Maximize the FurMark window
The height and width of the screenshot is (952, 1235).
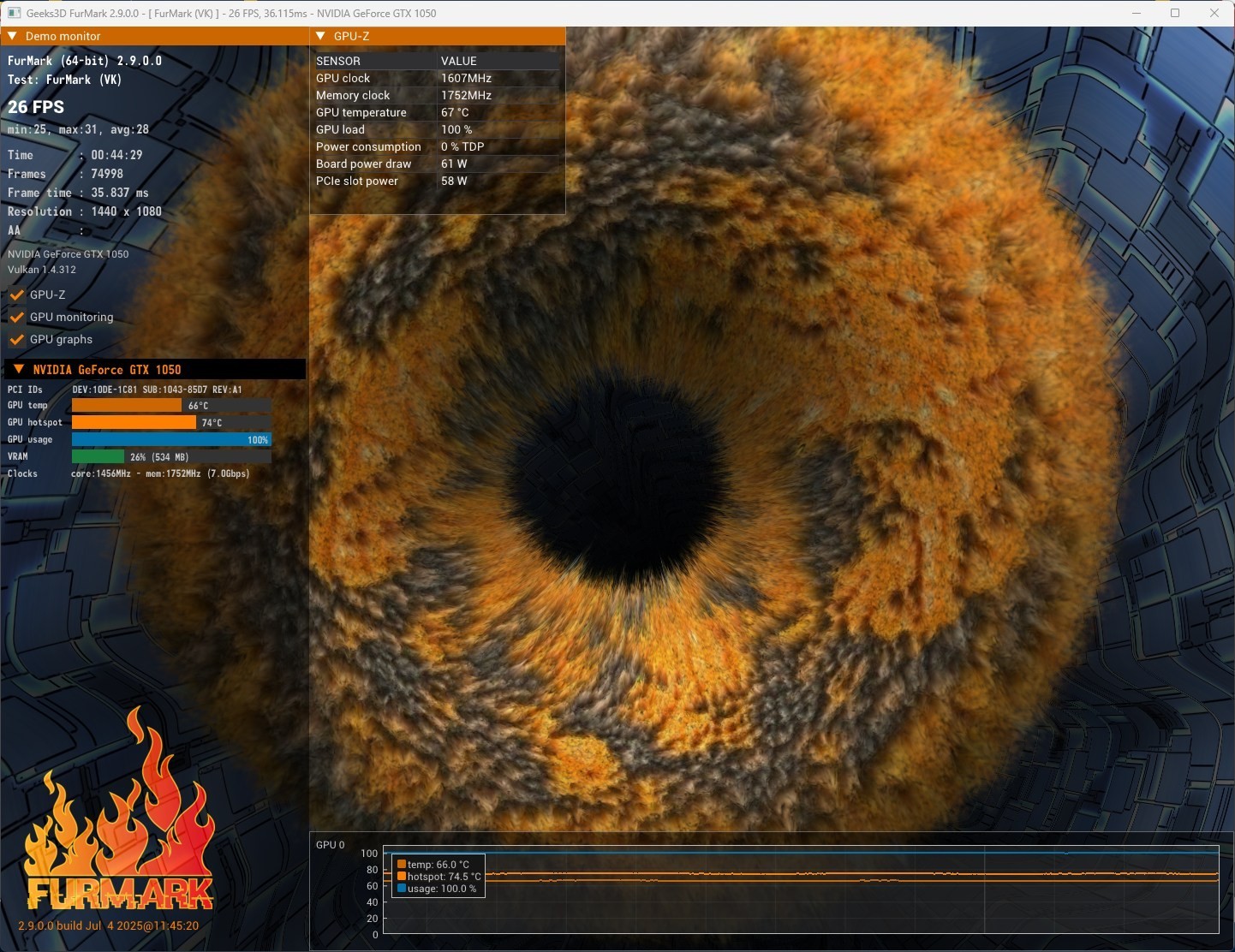point(1175,13)
